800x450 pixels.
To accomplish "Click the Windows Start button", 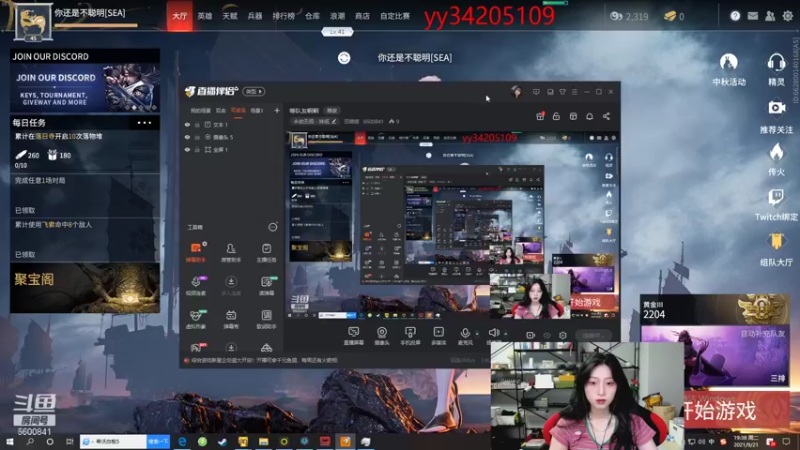I will click(9, 442).
